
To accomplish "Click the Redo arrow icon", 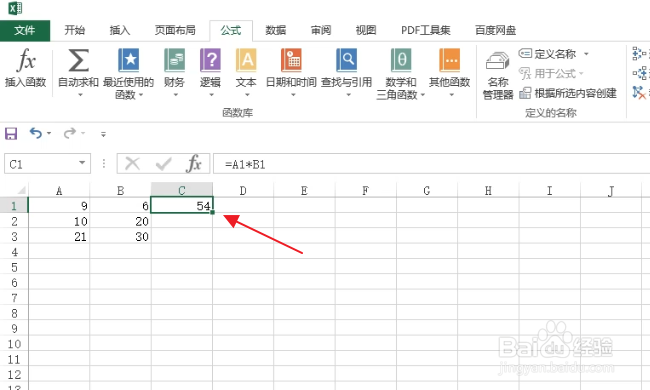I will pyautogui.click(x=70, y=133).
